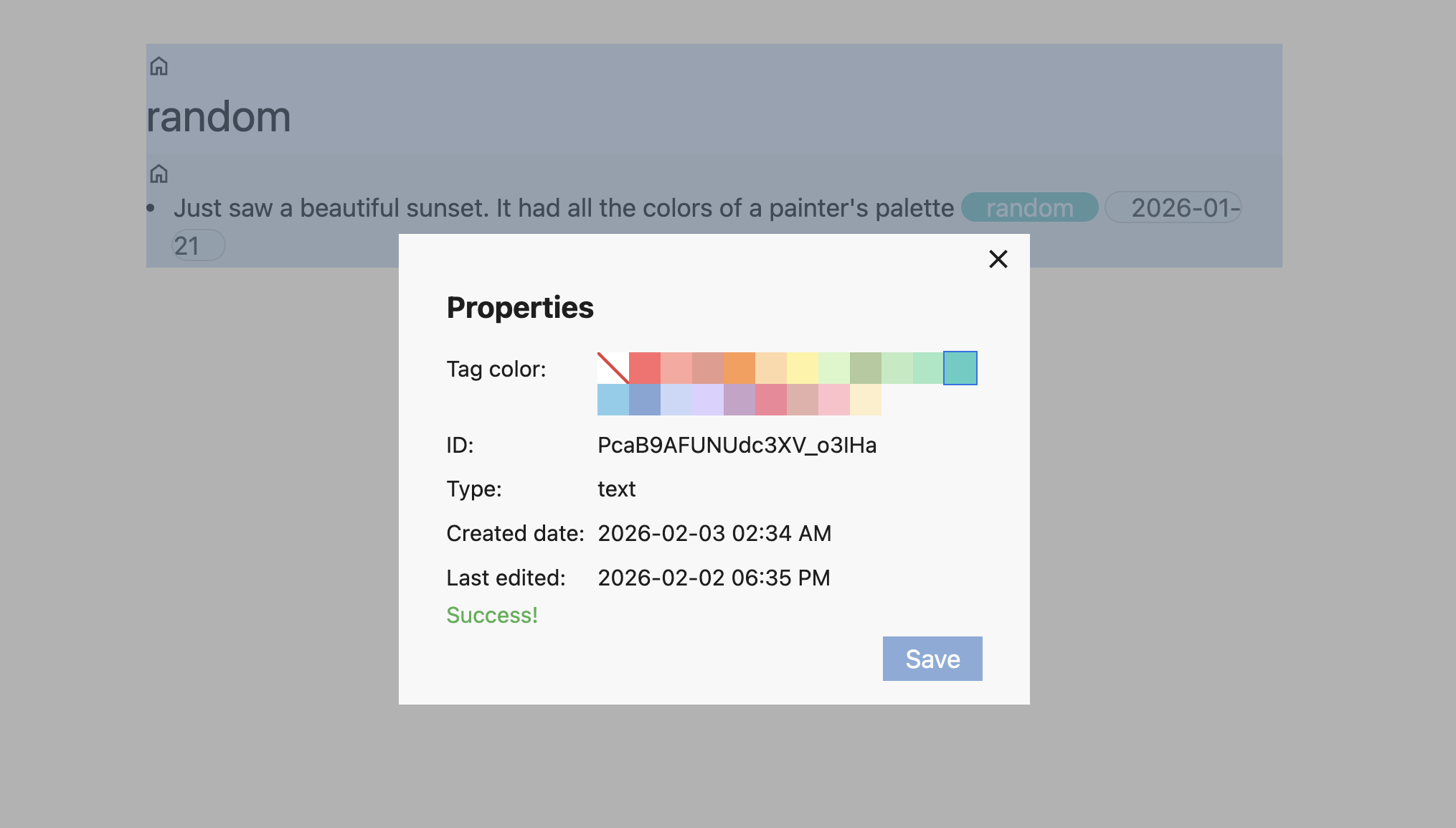Screen dimensions: 1456x828
Task: Select the mint green color swatch
Action: (x=928, y=368)
